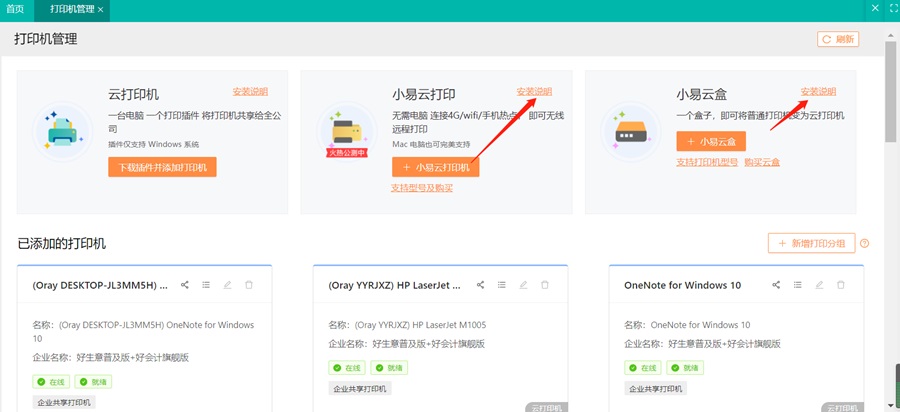Add a 小易云打印机

[436, 167]
